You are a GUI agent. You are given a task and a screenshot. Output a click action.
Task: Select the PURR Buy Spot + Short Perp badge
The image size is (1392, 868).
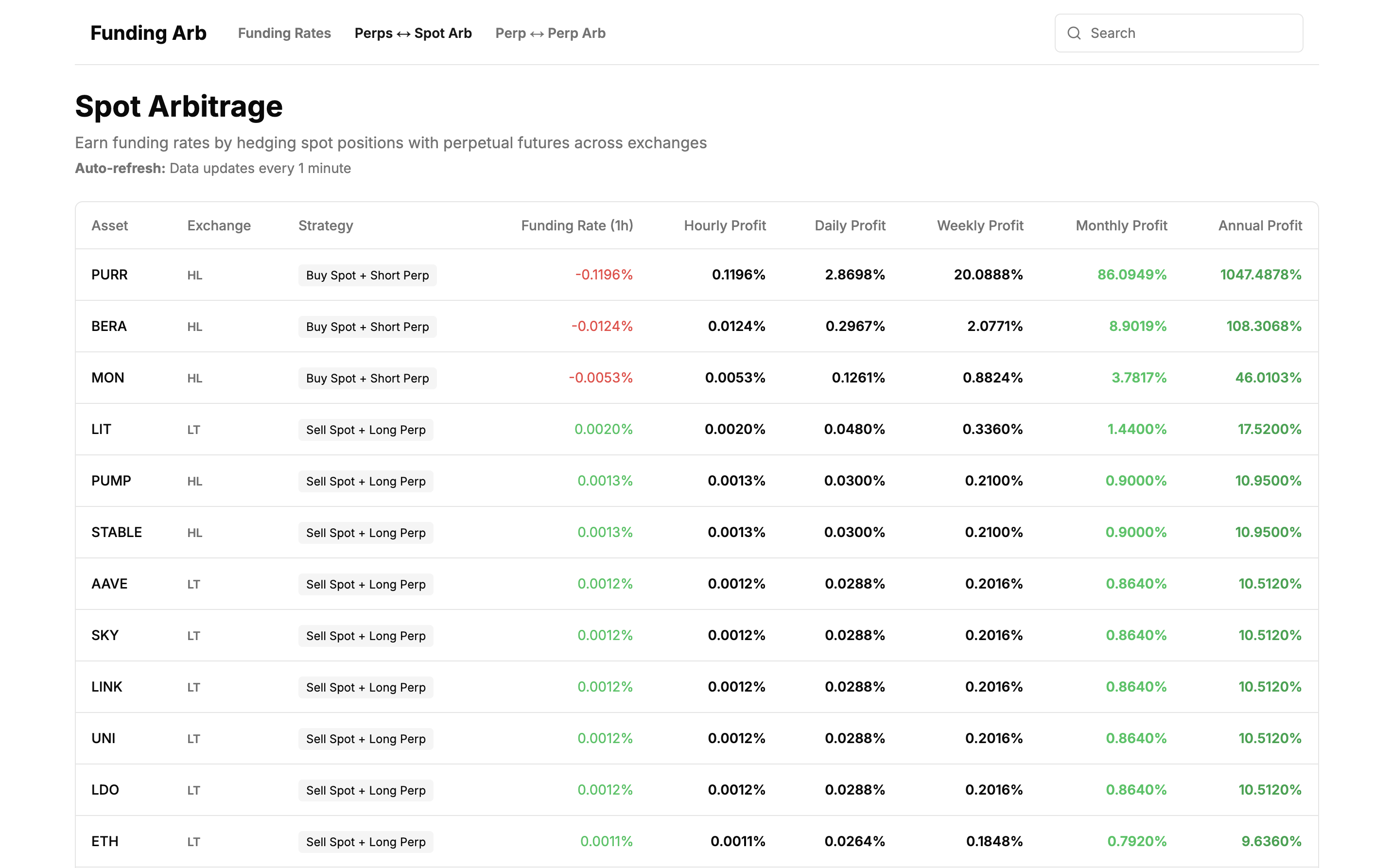[x=367, y=275]
